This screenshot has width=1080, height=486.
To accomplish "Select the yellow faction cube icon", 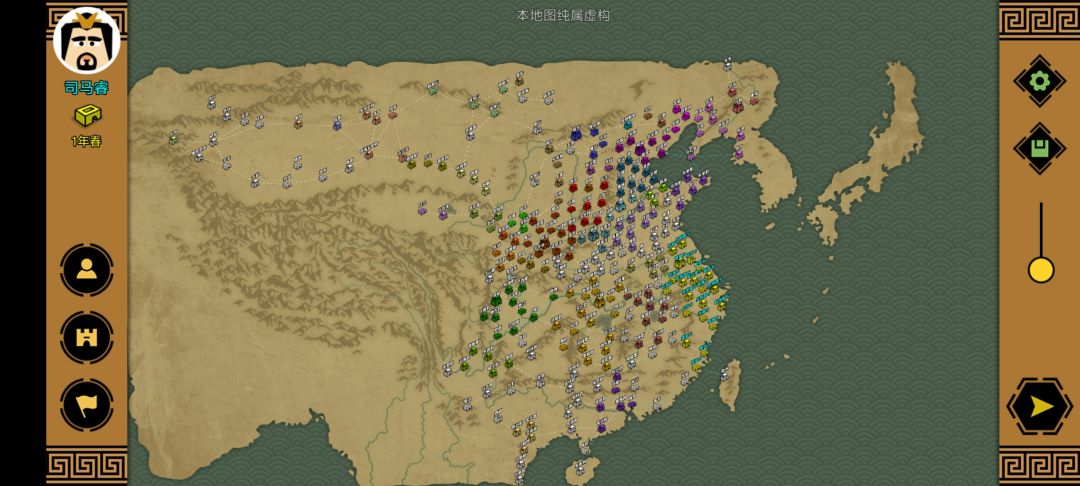I will (87, 116).
